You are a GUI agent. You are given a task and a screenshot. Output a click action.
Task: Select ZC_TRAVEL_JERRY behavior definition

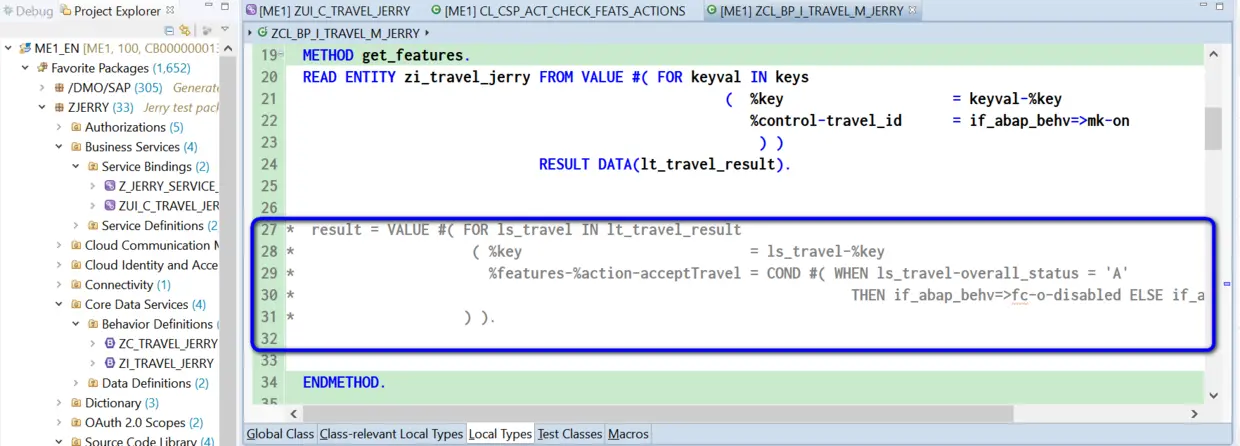point(167,343)
